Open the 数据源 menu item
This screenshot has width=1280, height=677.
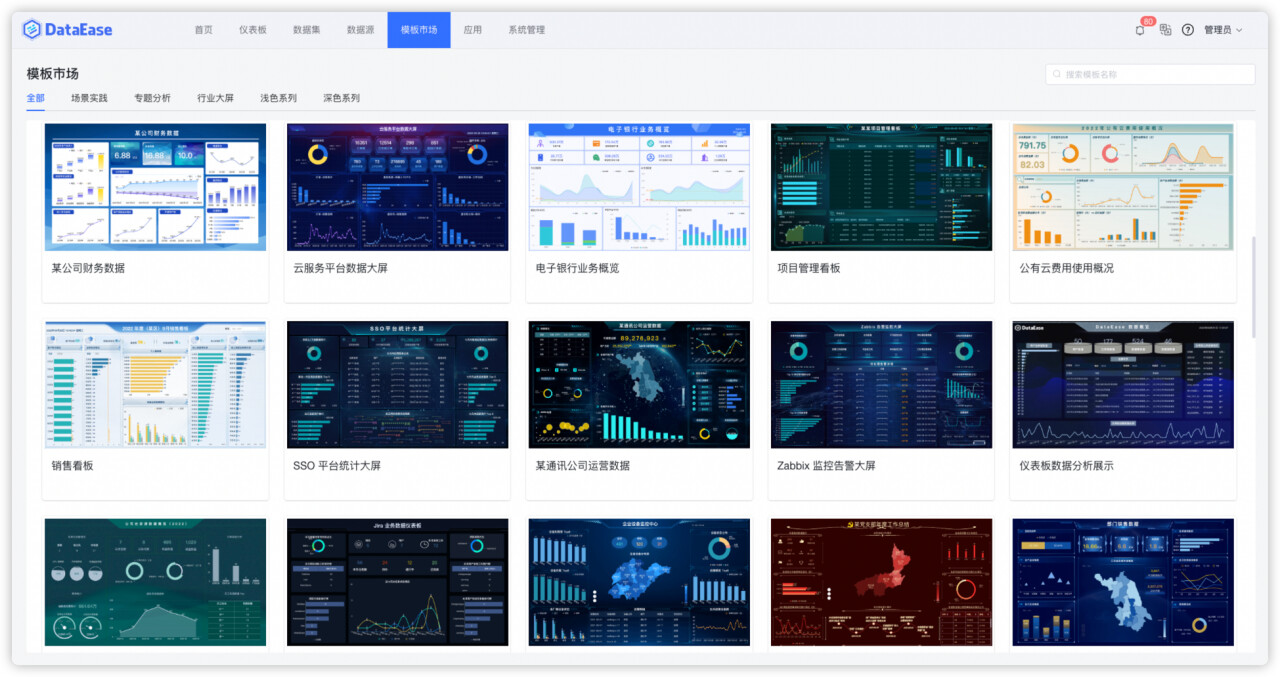click(360, 30)
